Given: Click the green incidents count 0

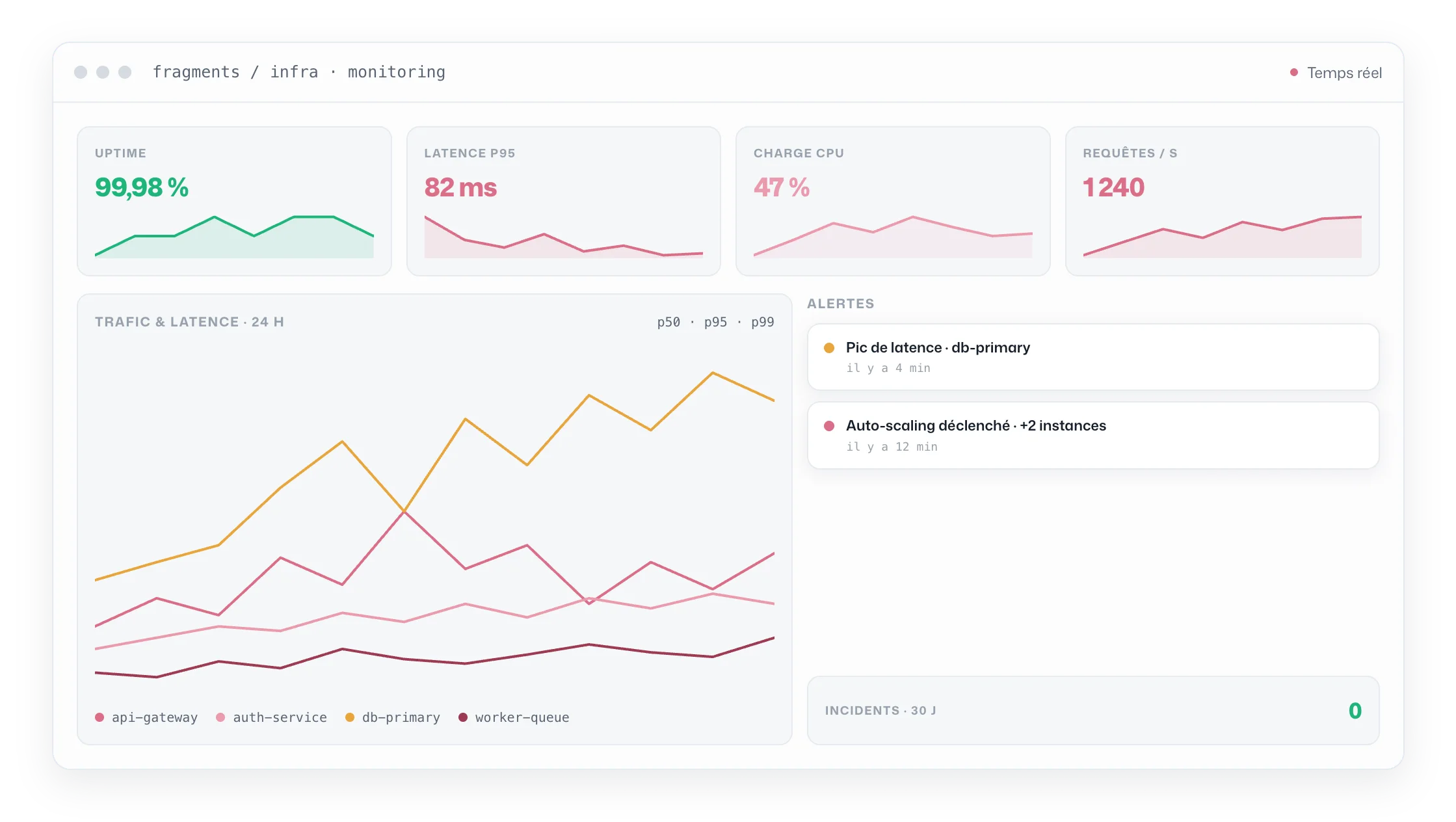Looking at the screenshot, I should click(x=1355, y=711).
